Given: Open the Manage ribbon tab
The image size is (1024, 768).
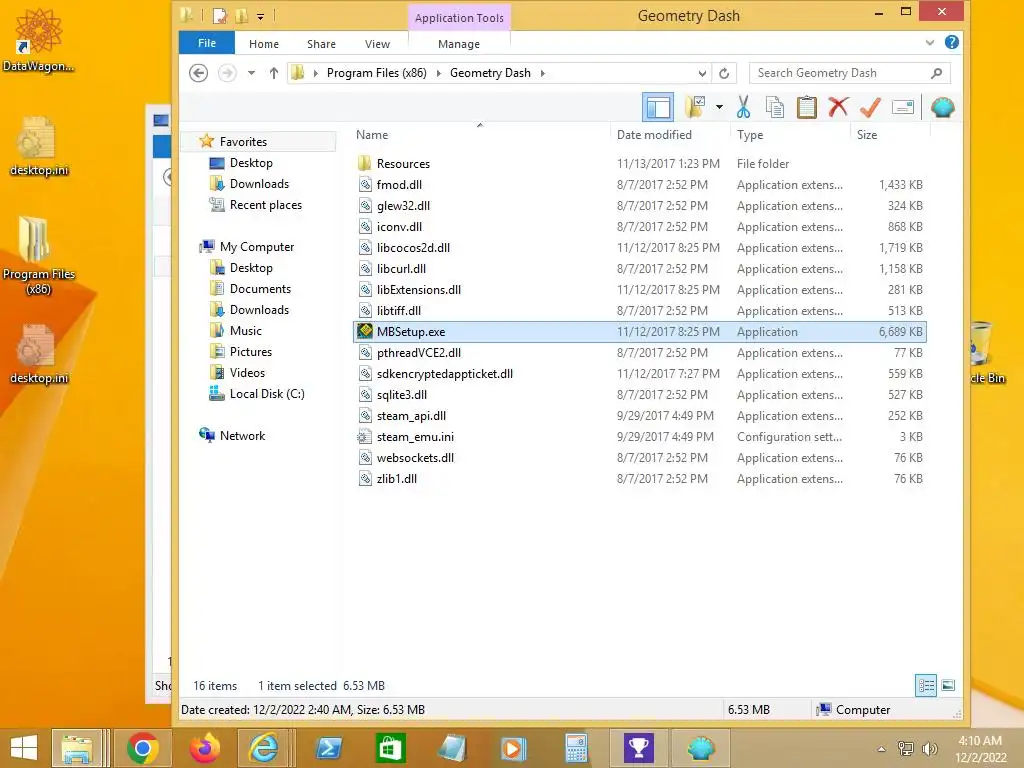Looking at the screenshot, I should click(x=458, y=44).
